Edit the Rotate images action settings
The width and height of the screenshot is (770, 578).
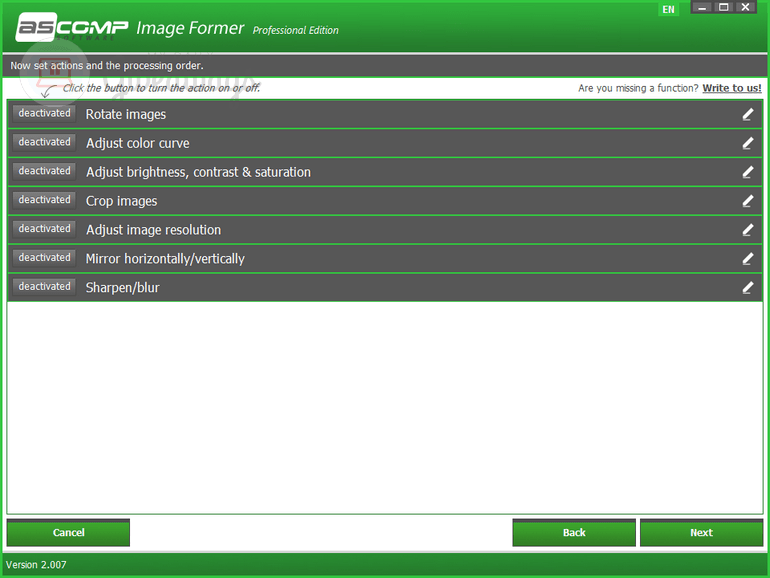coord(747,114)
